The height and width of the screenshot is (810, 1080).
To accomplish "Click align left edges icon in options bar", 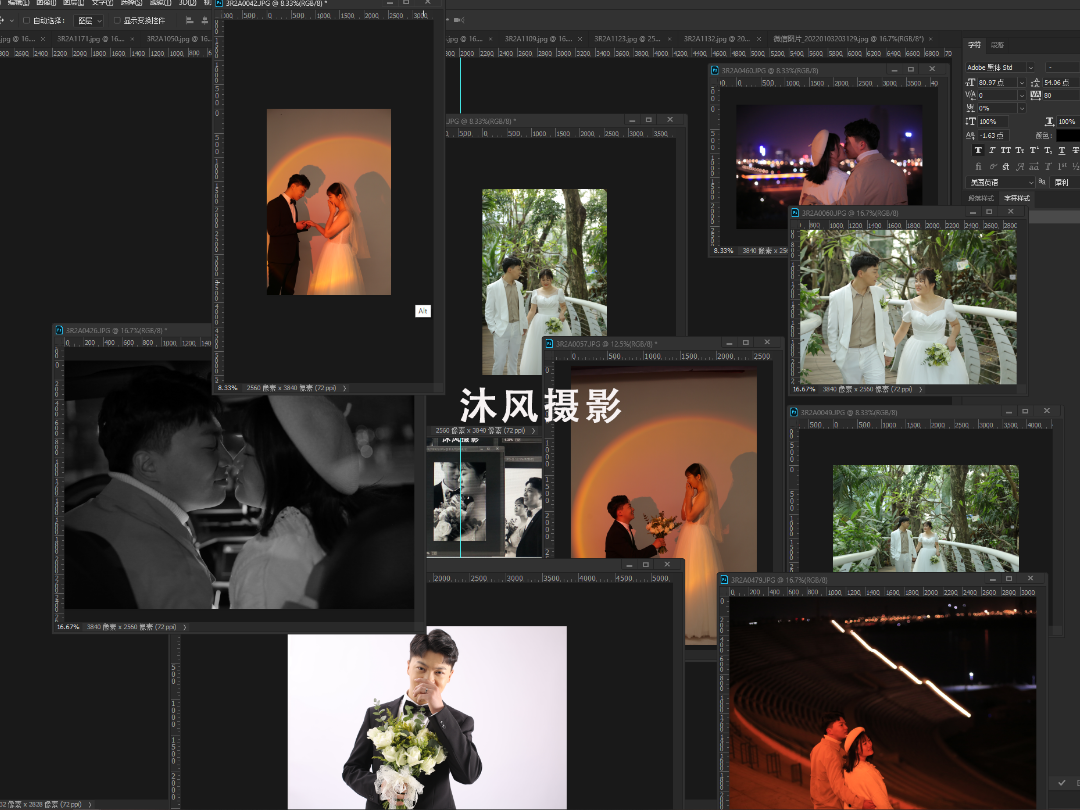I will (189, 21).
